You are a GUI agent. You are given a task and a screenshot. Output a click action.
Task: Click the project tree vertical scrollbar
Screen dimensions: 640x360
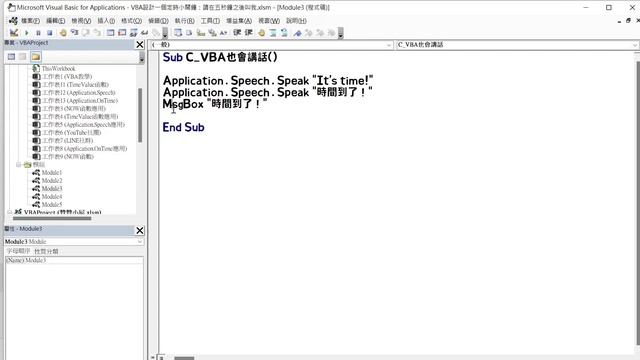tap(140, 116)
